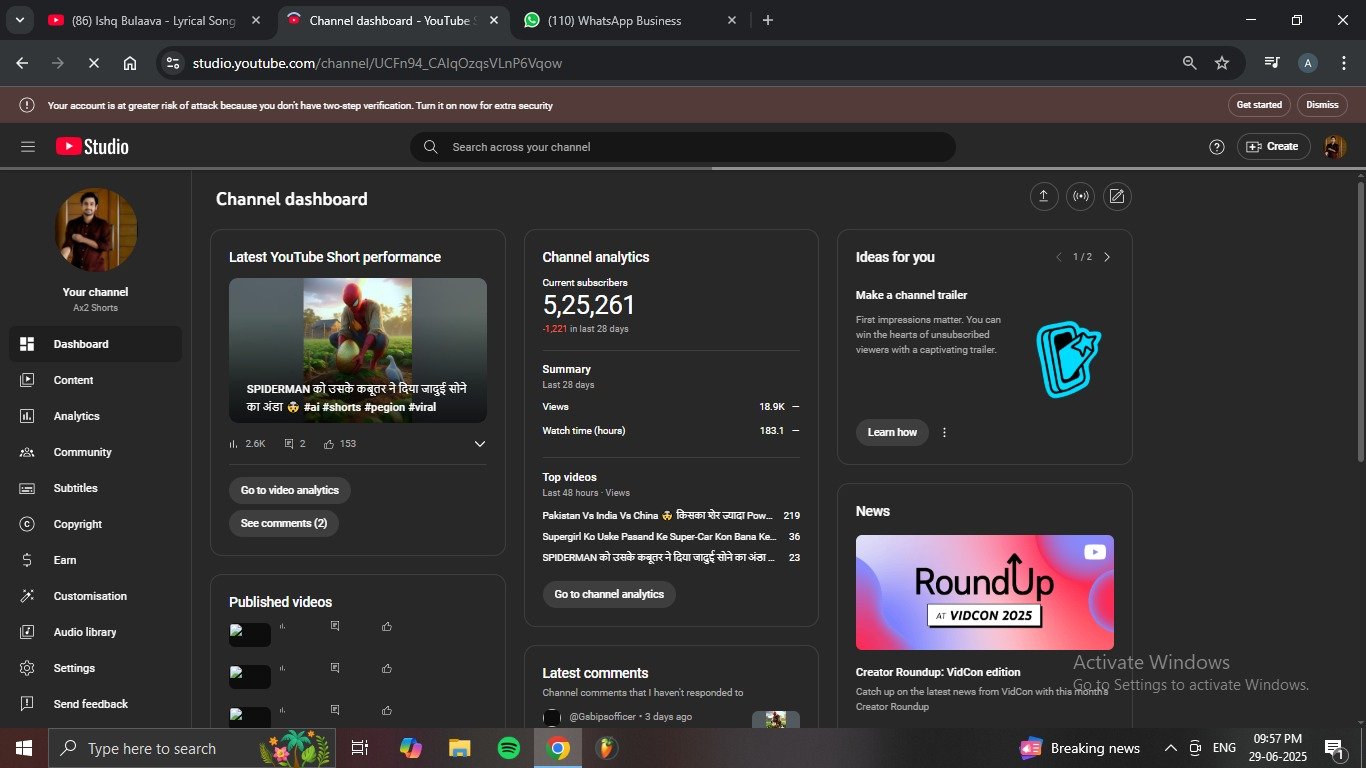1366x768 pixels.
Task: Dismiss the security warning banner
Action: pyautogui.click(x=1322, y=105)
